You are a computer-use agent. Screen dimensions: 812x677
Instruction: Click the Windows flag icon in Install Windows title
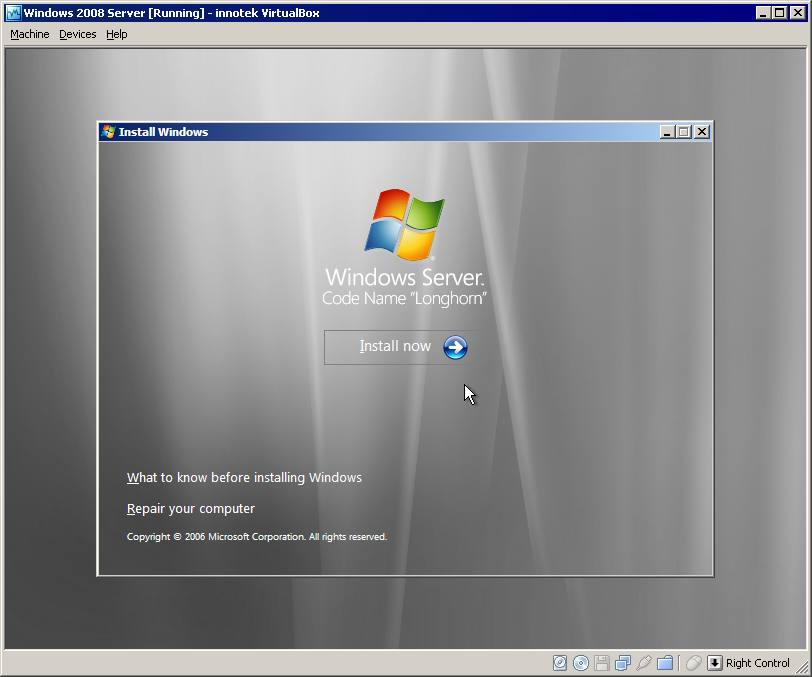(x=108, y=132)
